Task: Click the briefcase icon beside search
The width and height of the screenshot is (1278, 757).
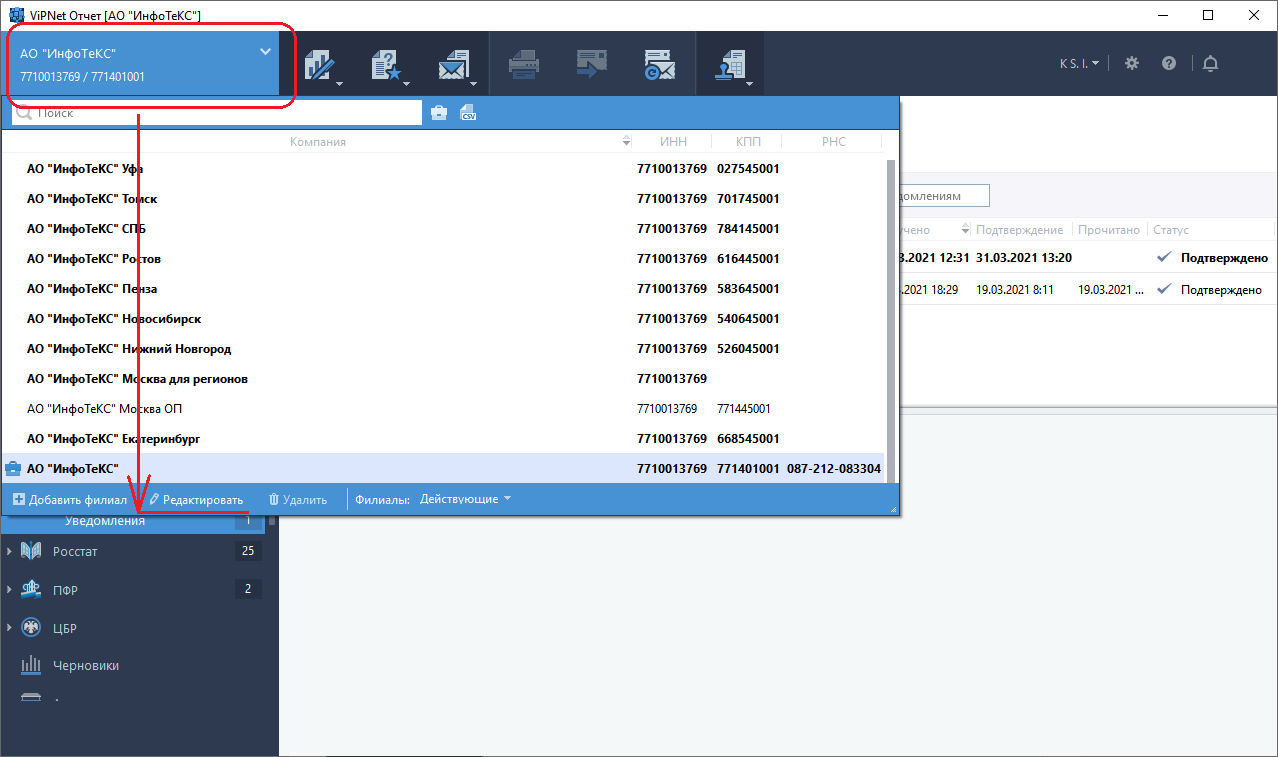Action: pos(439,113)
